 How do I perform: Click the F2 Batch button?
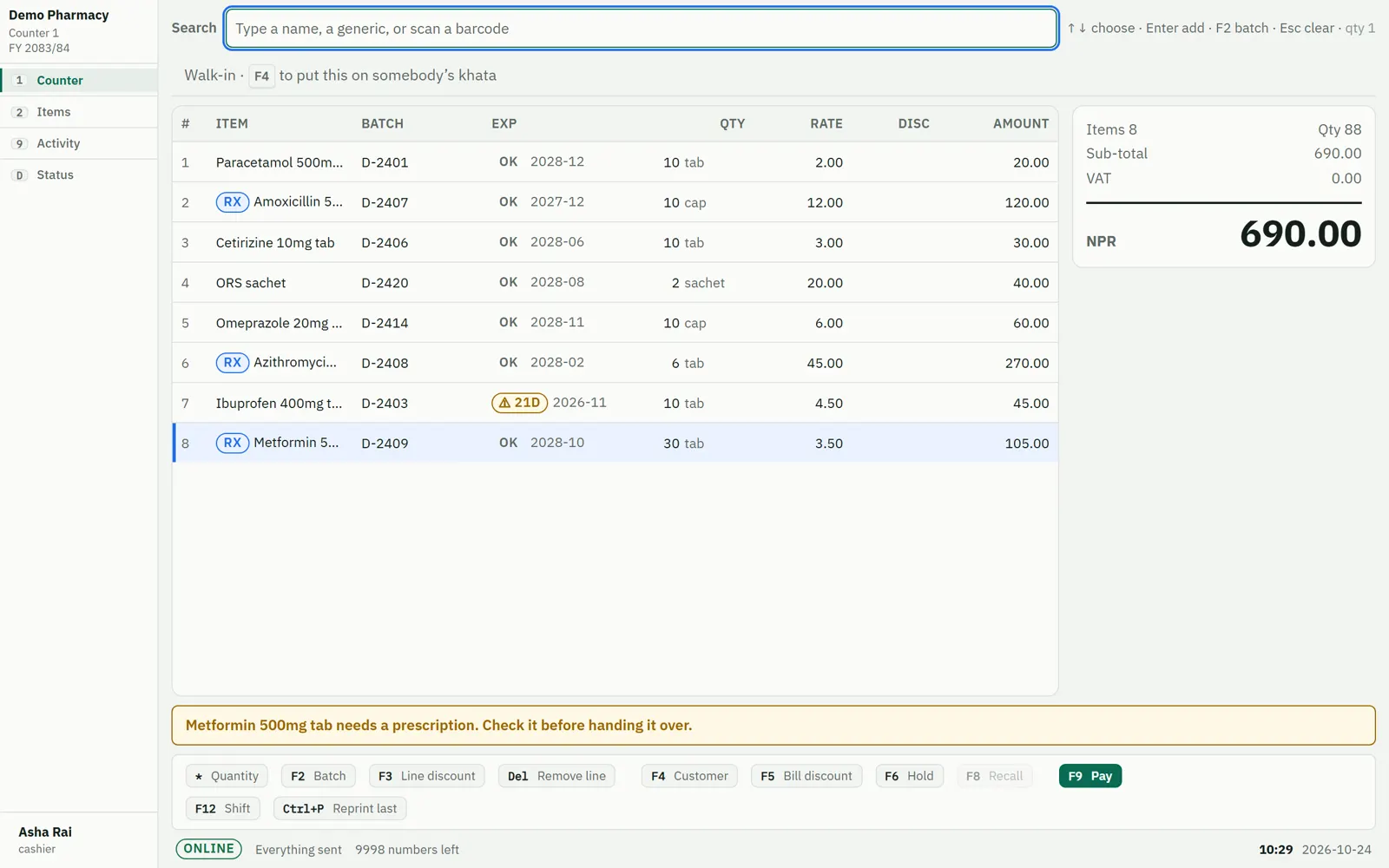click(318, 776)
